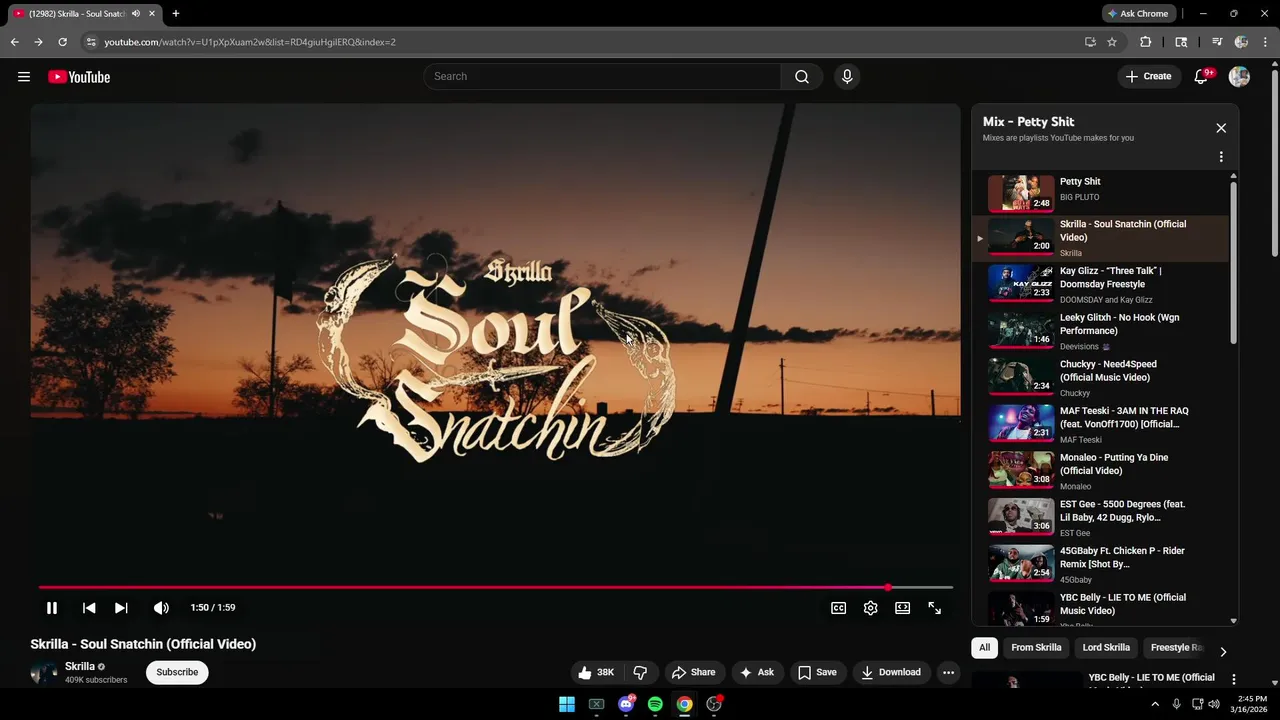Play 45GBaby Rider Remix
This screenshot has height=720, width=1280.
[x=1100, y=564]
